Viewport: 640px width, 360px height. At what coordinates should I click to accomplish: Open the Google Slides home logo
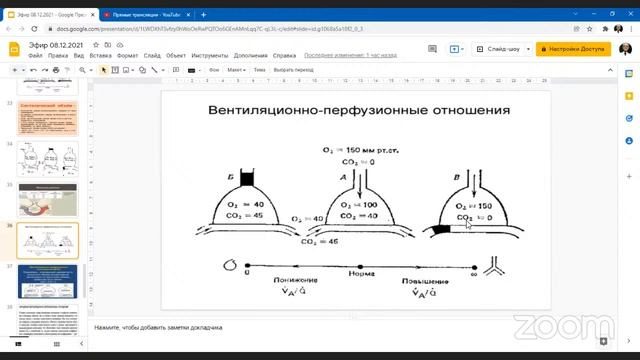pos(14,49)
